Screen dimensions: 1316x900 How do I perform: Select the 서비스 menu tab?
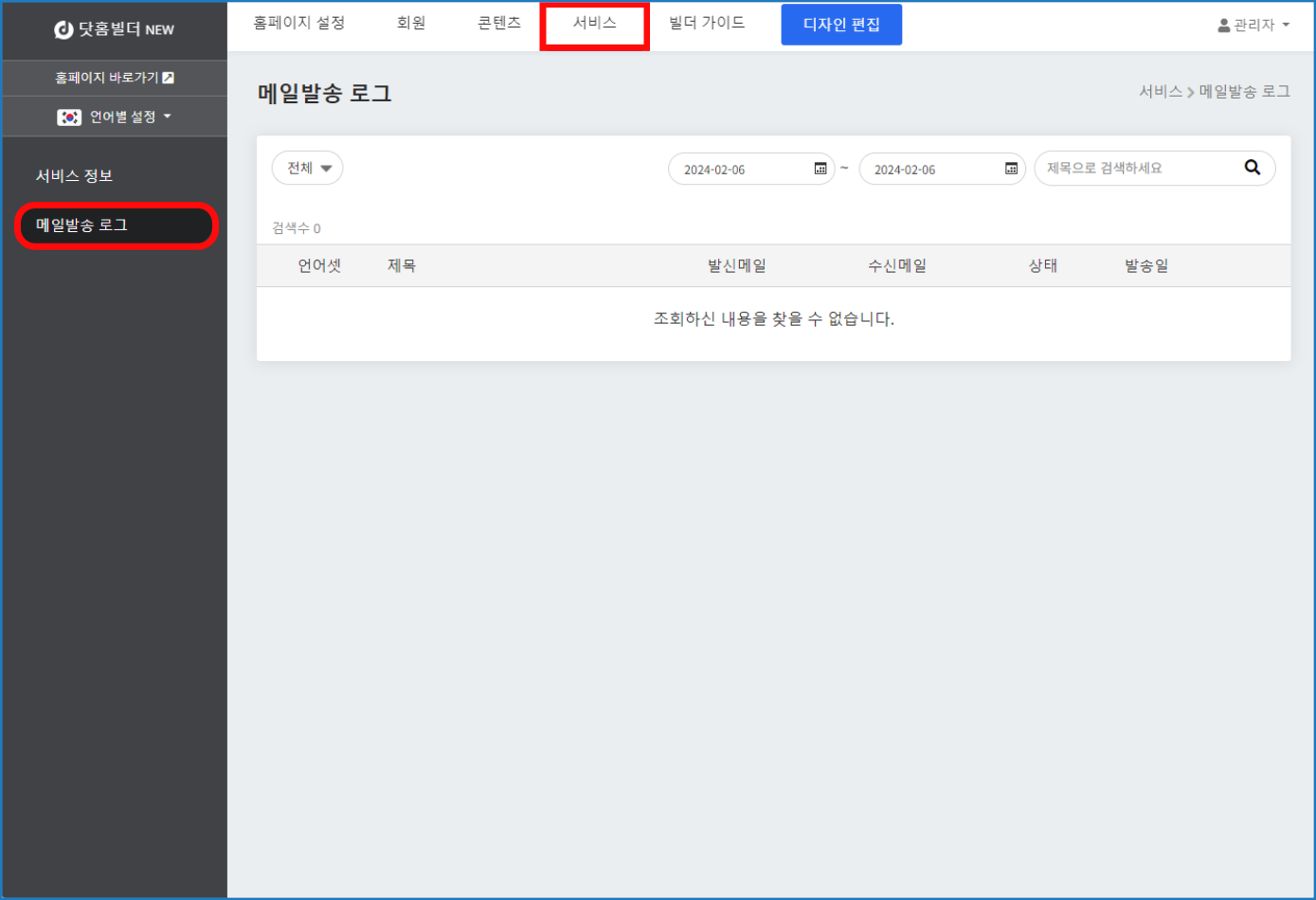coord(594,23)
